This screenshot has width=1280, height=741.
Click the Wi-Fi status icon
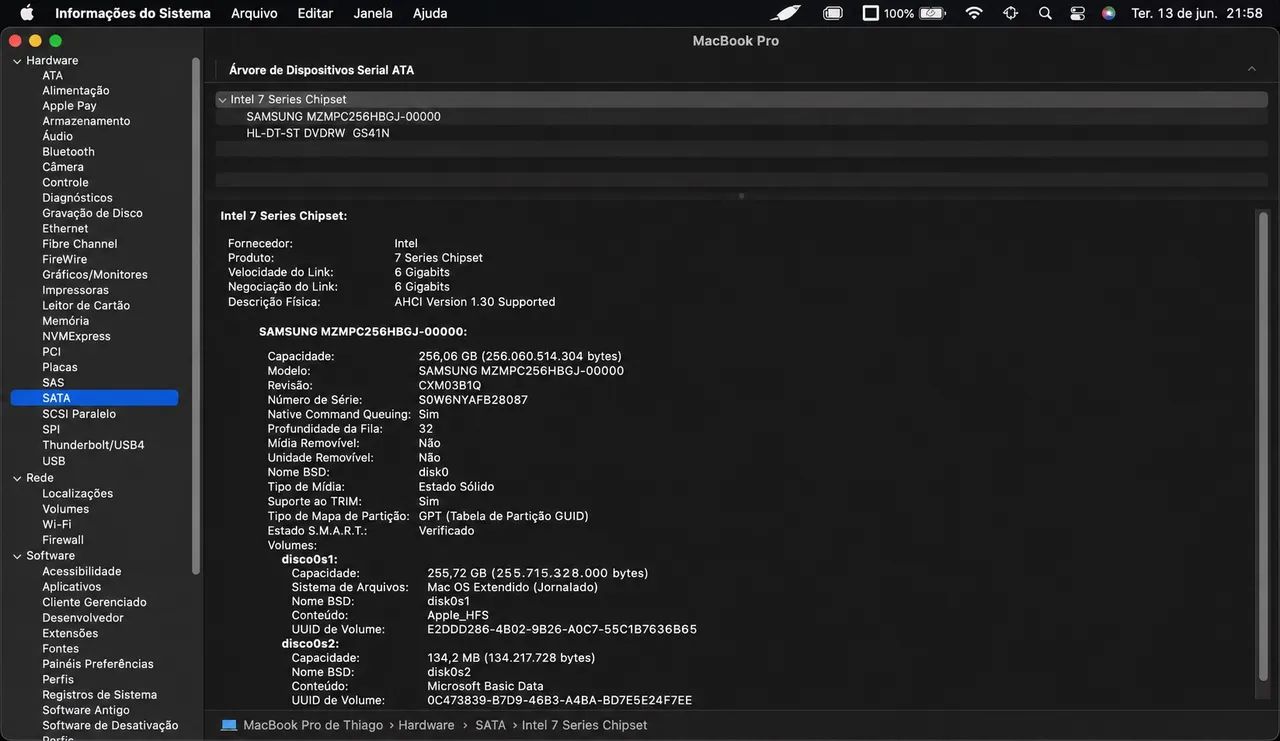click(974, 13)
